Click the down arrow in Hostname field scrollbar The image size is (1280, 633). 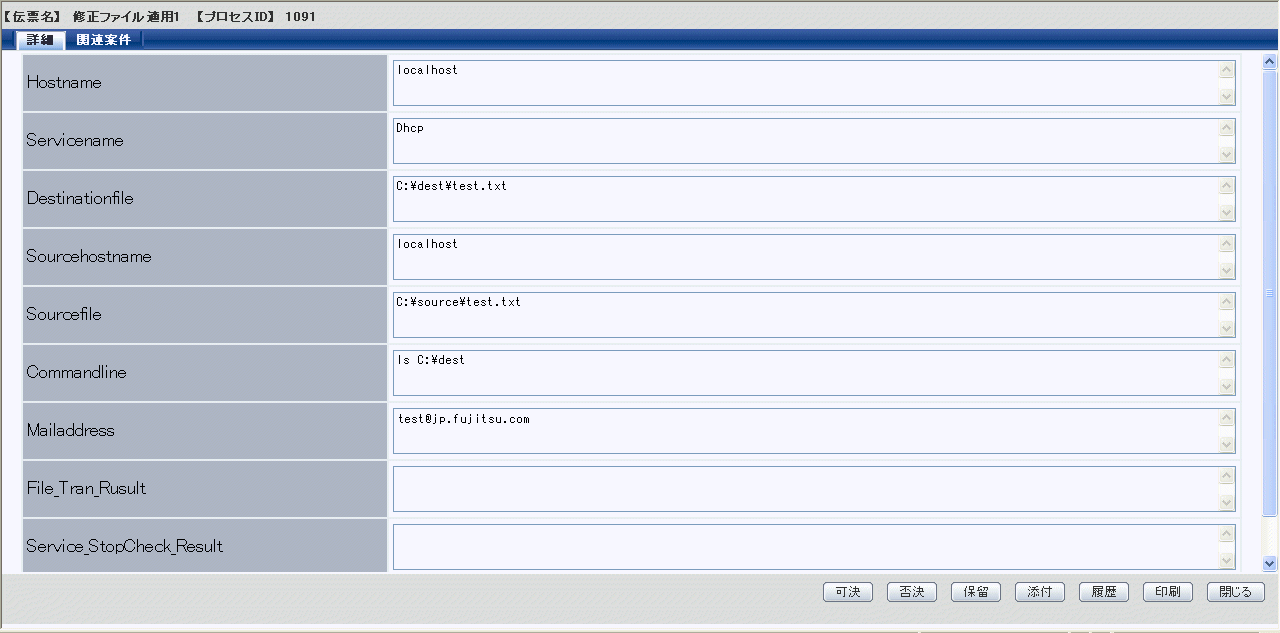[x=1227, y=97]
